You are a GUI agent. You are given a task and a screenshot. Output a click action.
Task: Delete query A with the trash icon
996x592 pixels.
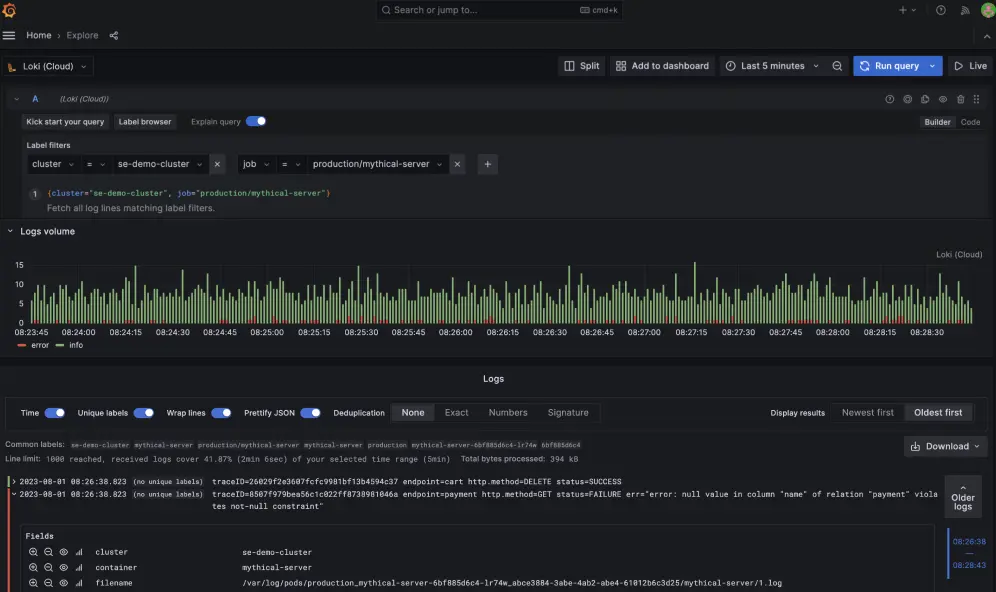[x=961, y=99]
